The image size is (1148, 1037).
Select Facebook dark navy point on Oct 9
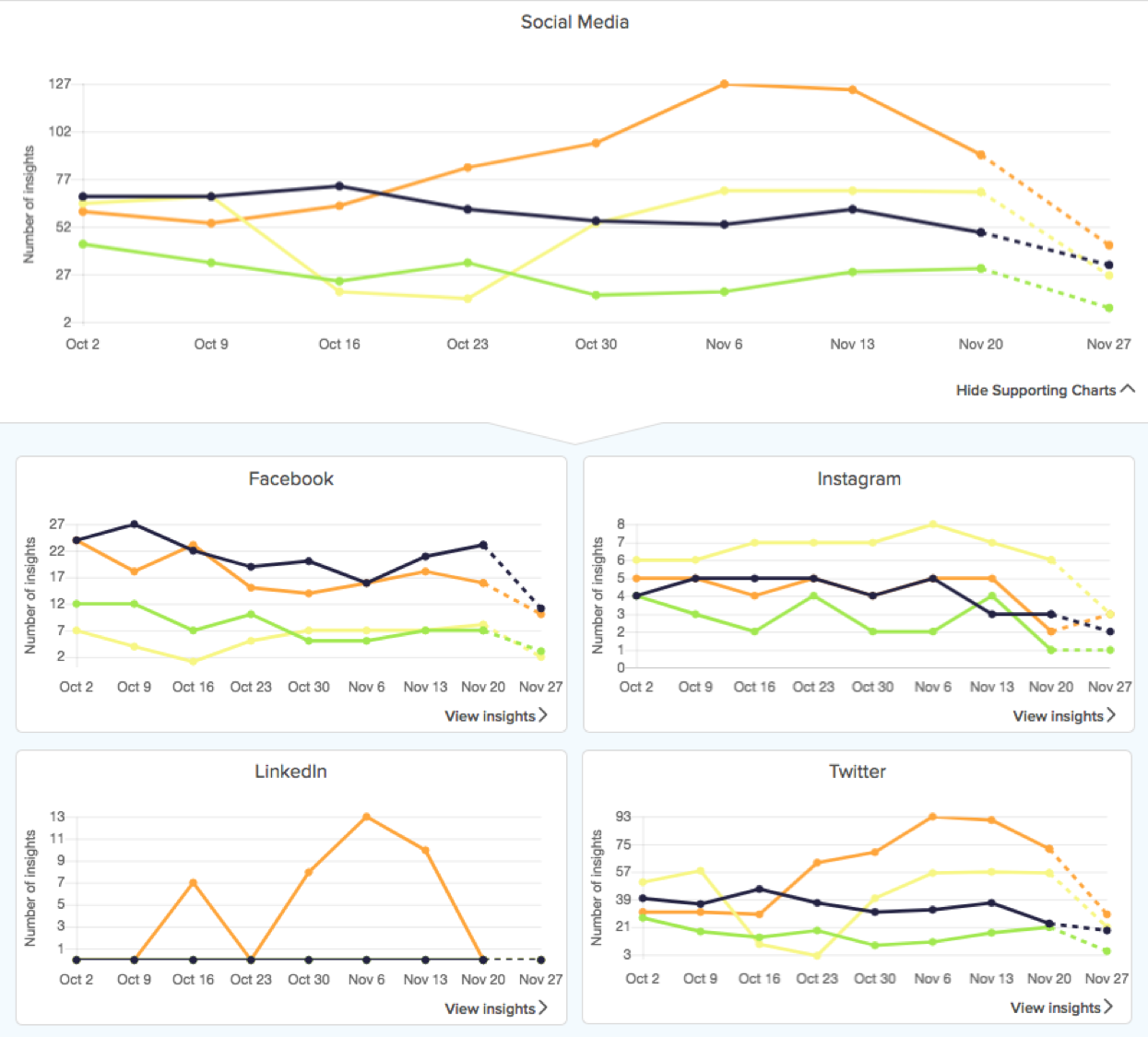point(135,524)
